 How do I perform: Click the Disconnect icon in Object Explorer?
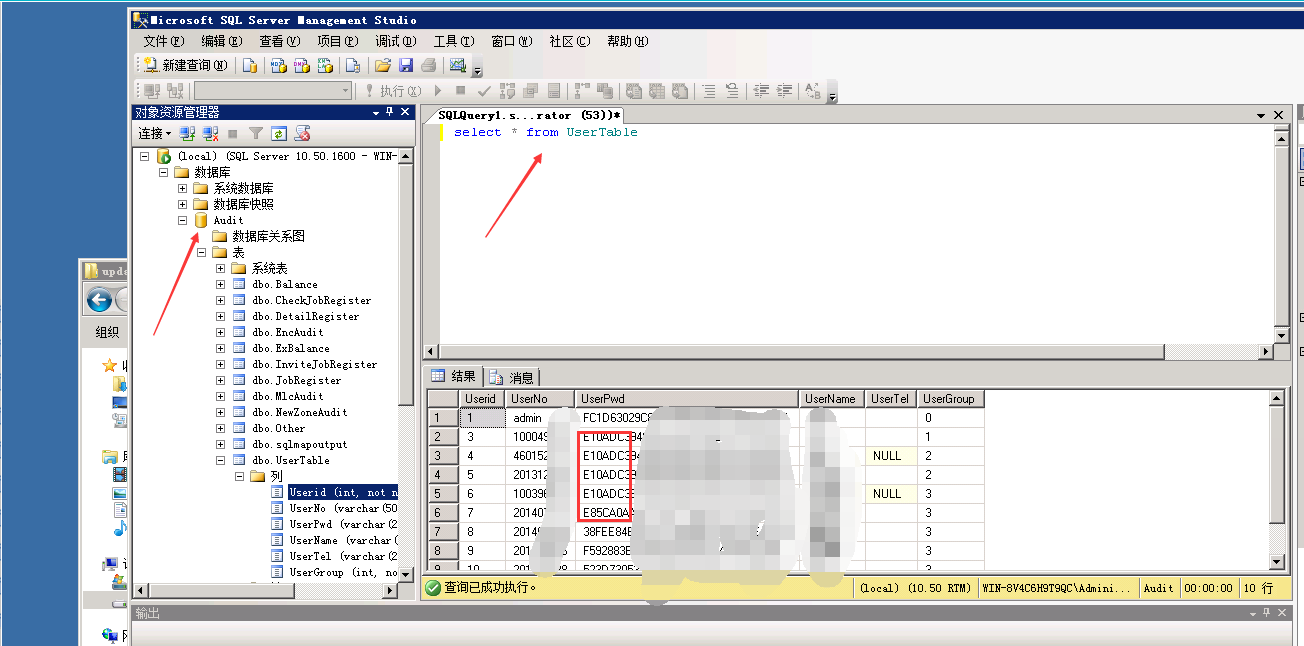pyautogui.click(x=210, y=133)
